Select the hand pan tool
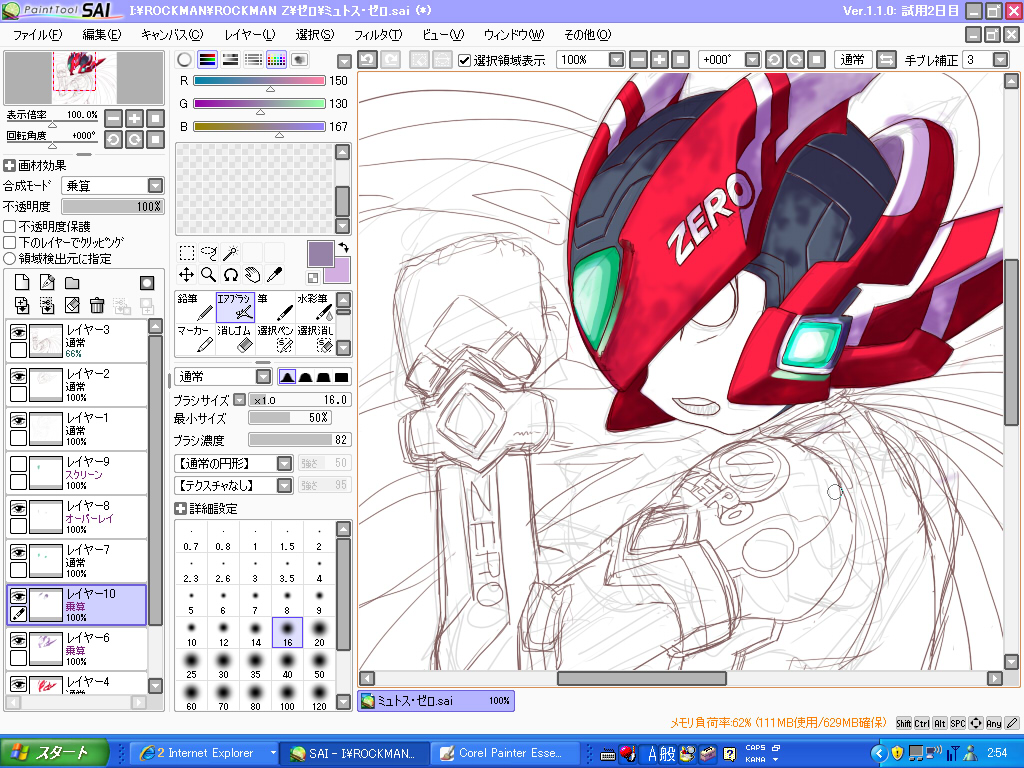 pos(251,274)
